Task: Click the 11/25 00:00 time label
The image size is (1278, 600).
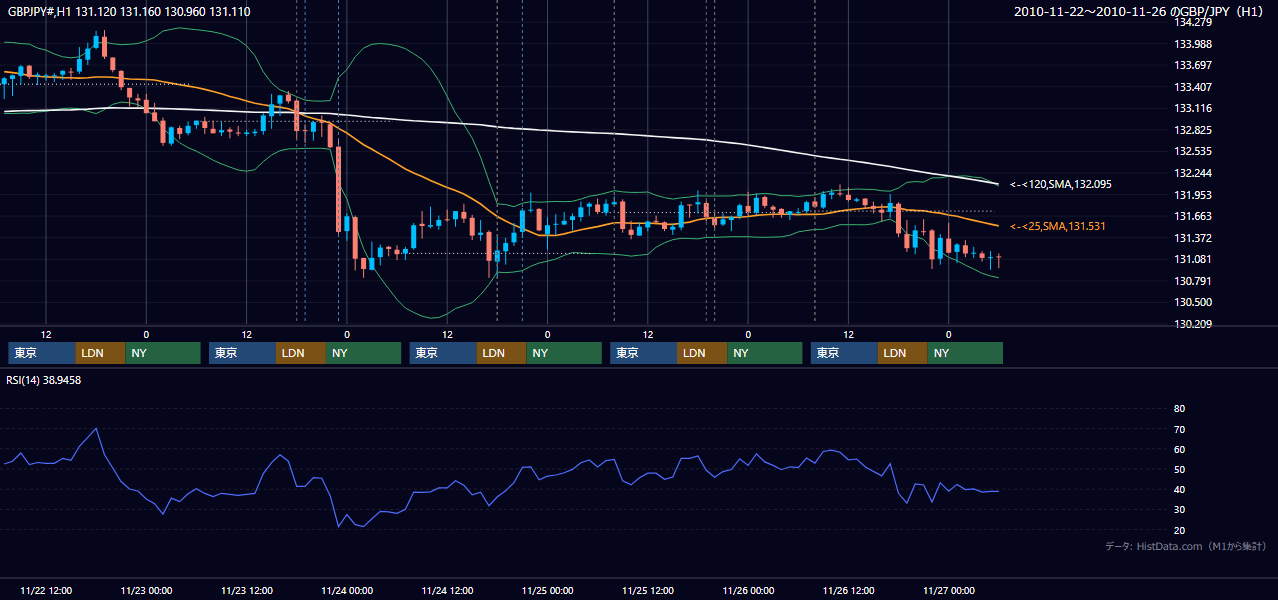Action: 548,590
